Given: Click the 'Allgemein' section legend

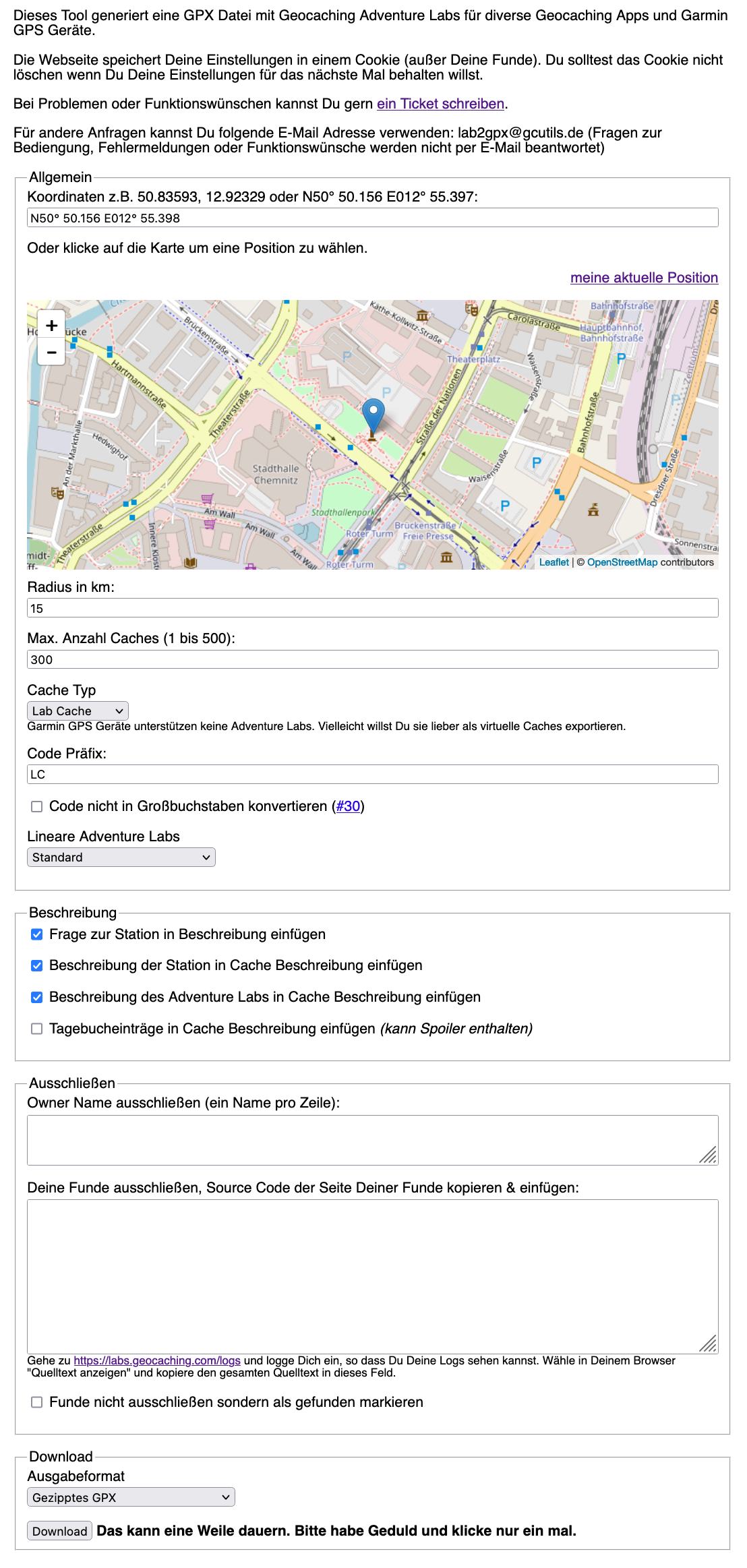Looking at the screenshot, I should [61, 177].
